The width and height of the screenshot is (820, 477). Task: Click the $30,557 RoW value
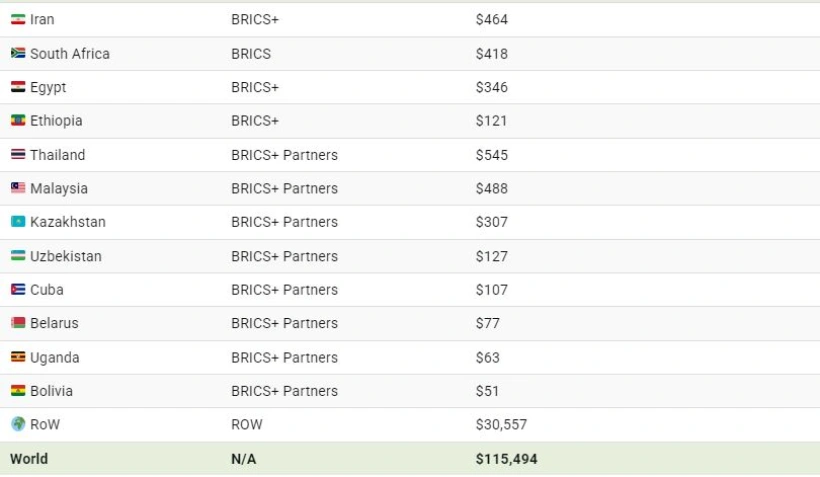point(501,424)
